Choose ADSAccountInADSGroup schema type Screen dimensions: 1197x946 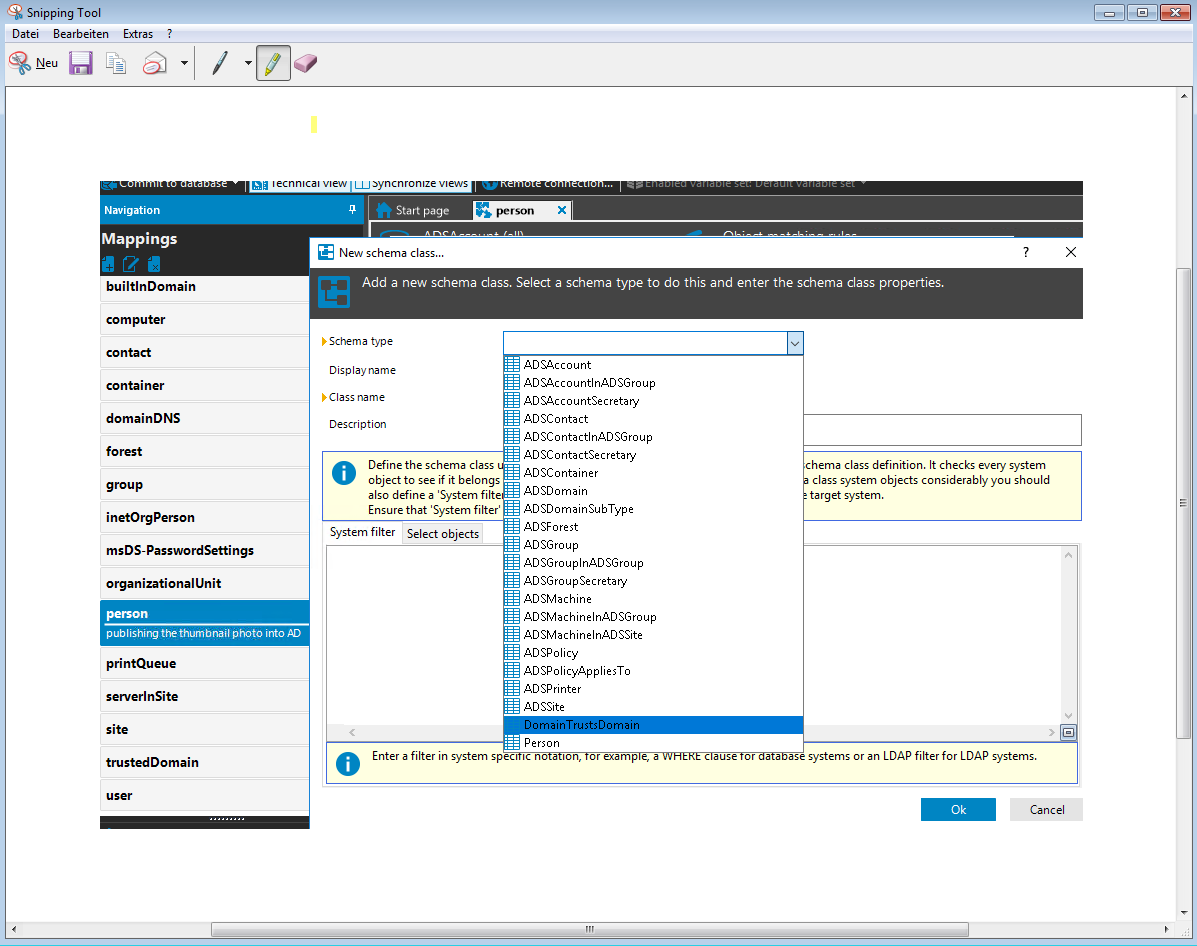pyautogui.click(x=653, y=383)
